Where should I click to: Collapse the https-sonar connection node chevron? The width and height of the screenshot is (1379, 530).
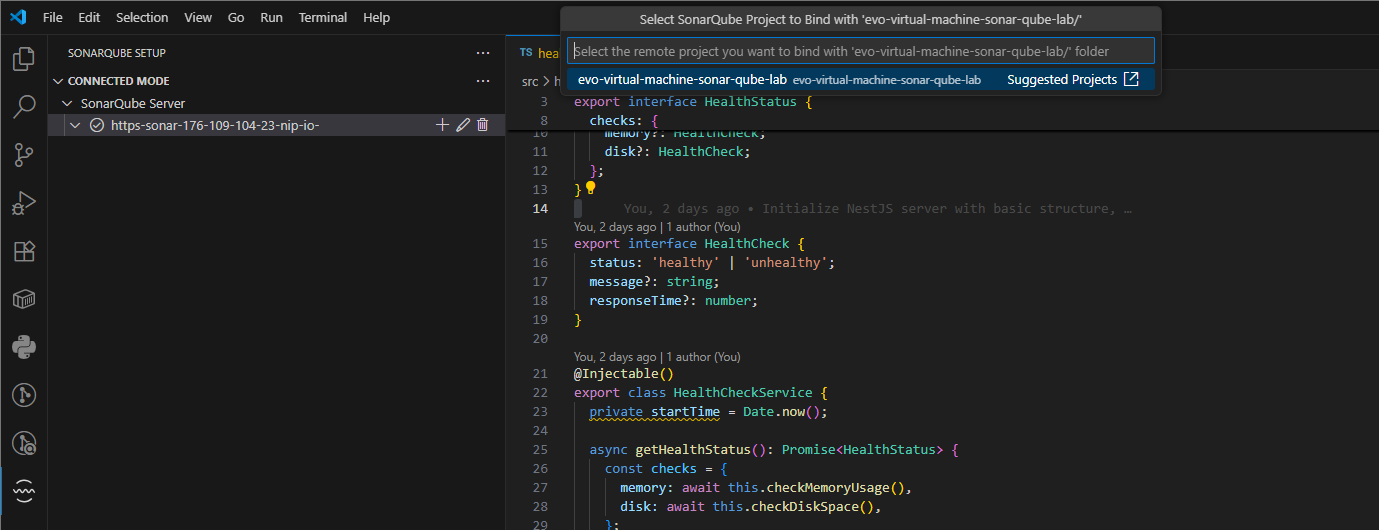(75, 125)
